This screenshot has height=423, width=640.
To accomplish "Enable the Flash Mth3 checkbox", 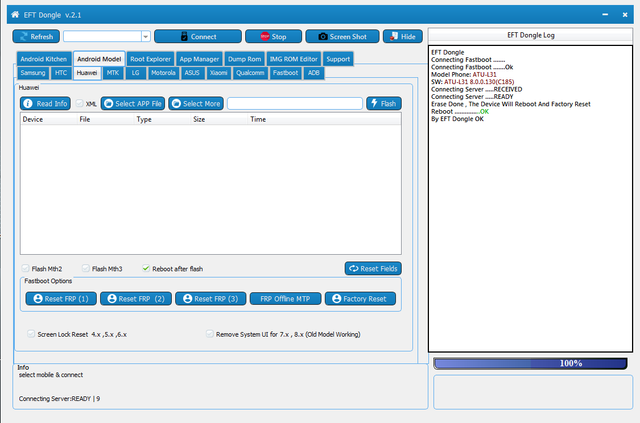I will coord(85,268).
